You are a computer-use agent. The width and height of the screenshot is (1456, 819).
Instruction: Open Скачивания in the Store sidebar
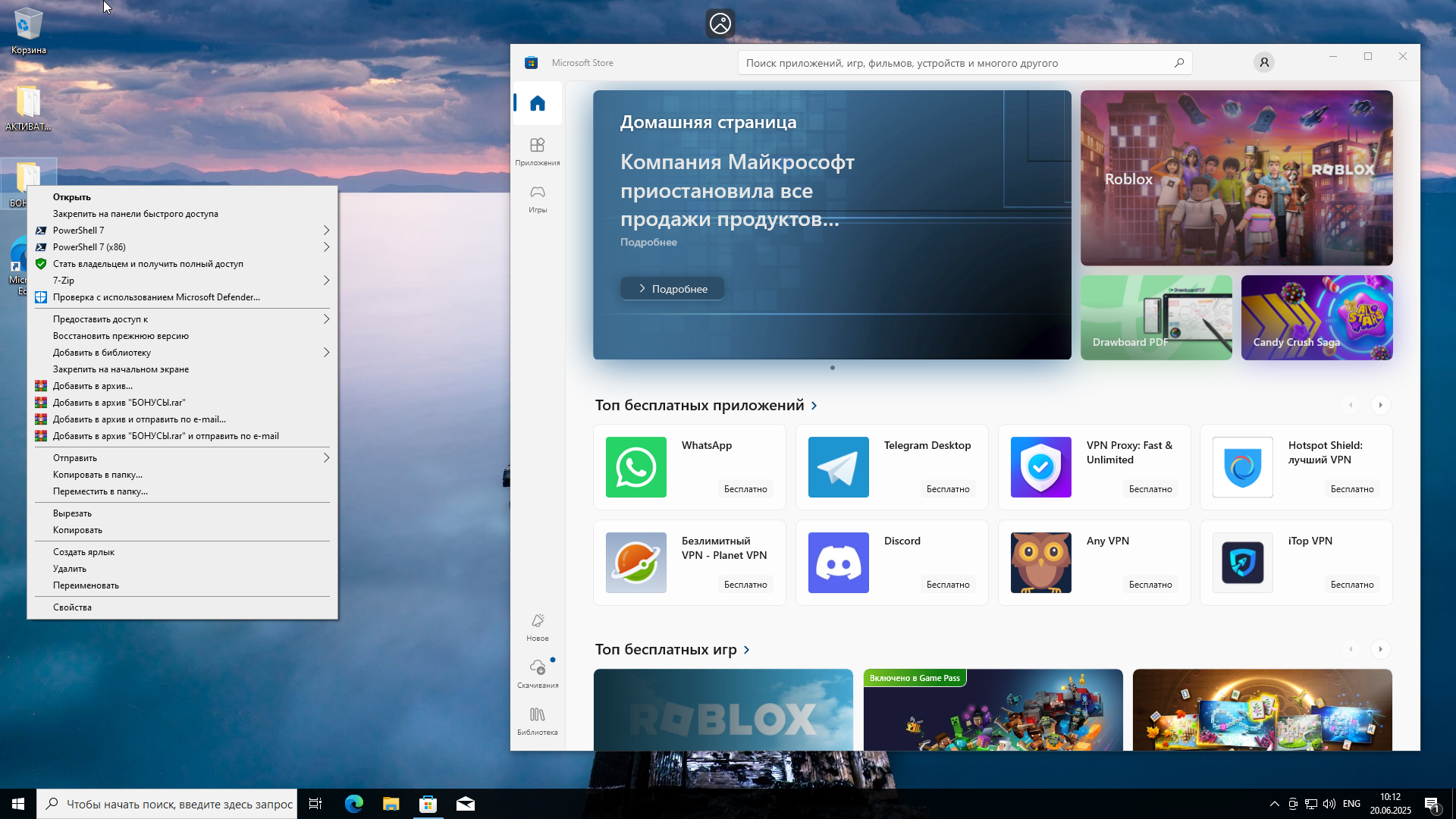pos(538,673)
